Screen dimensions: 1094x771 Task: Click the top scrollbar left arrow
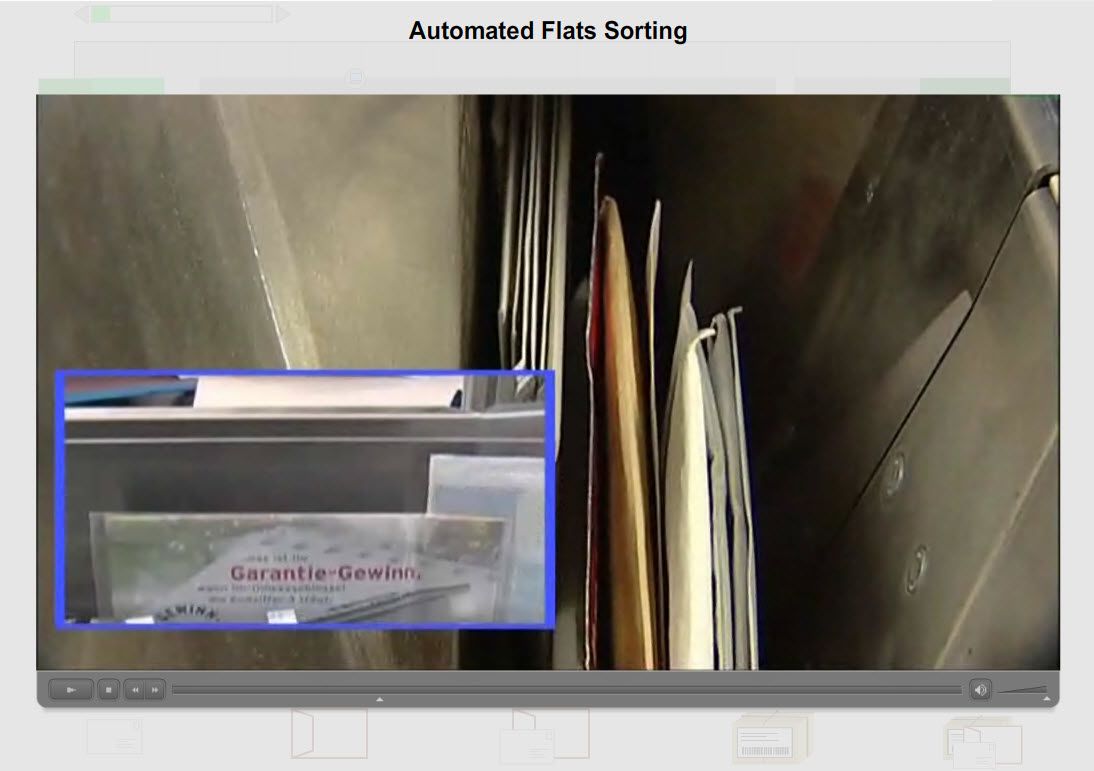coord(80,14)
